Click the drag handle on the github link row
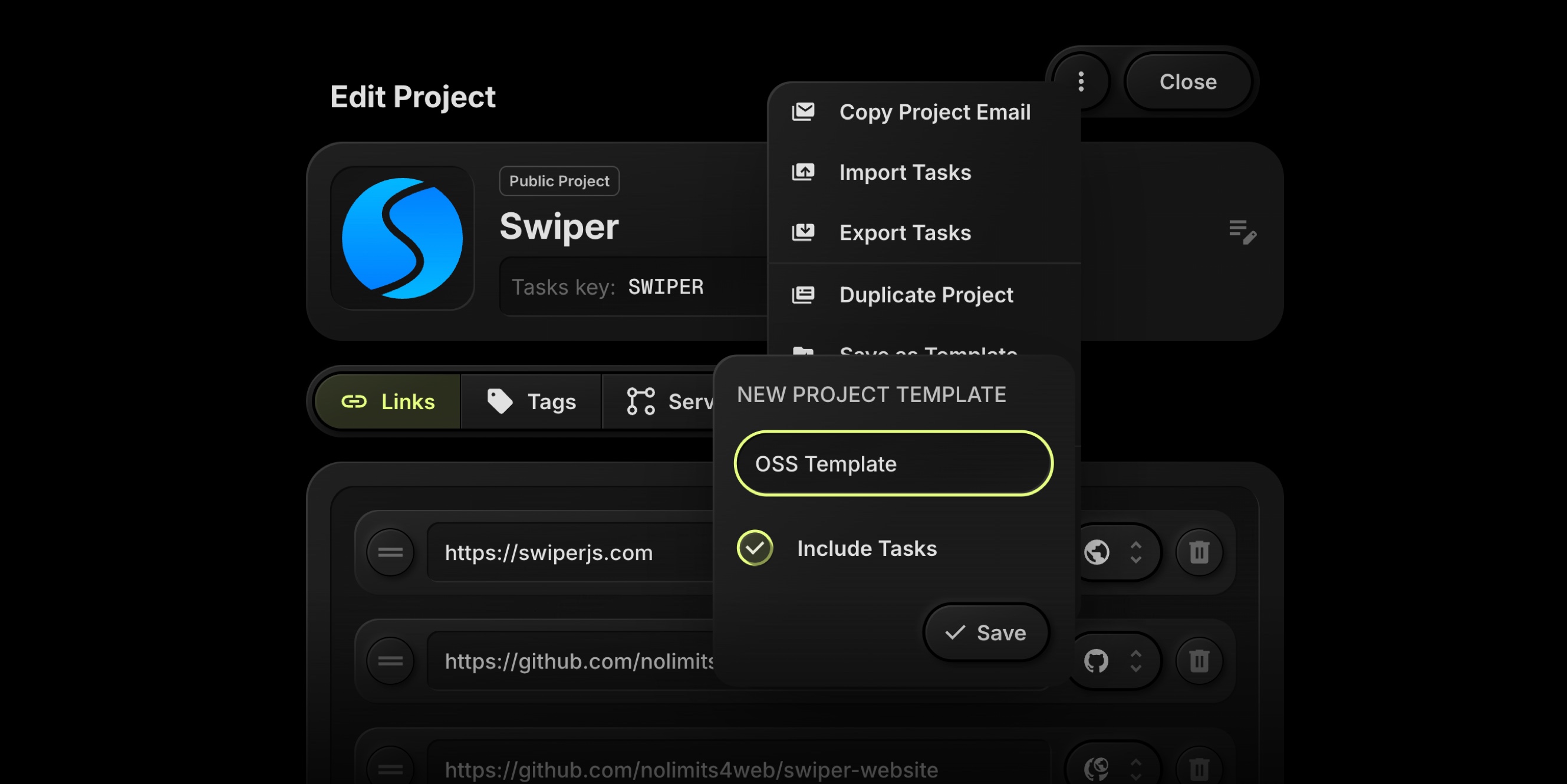Screen dimensions: 1567x784 pyautogui.click(x=390, y=661)
